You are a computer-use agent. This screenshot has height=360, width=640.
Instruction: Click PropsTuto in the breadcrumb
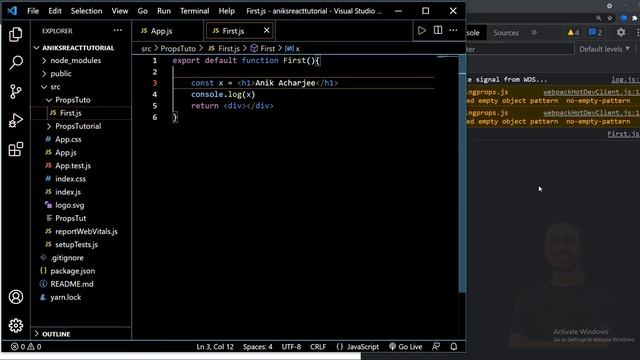178,49
